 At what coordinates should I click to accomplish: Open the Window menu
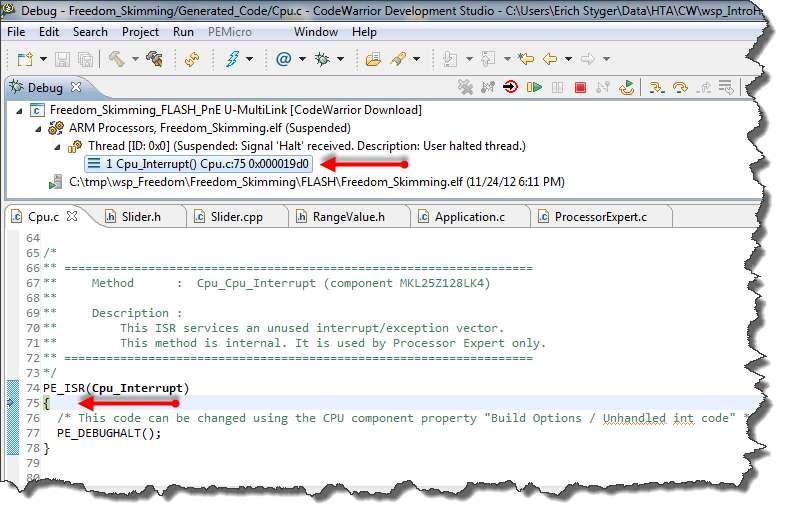316,32
